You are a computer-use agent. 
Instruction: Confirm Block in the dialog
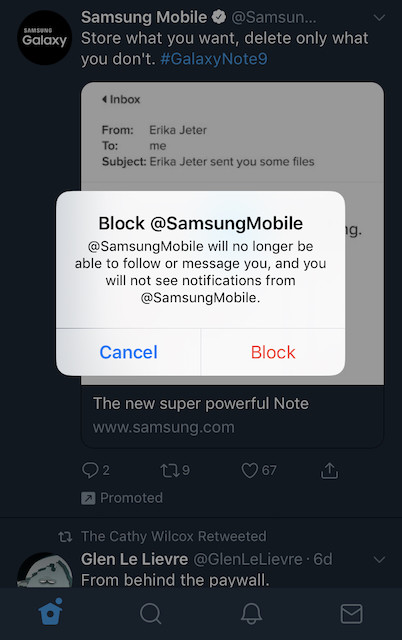[273, 352]
